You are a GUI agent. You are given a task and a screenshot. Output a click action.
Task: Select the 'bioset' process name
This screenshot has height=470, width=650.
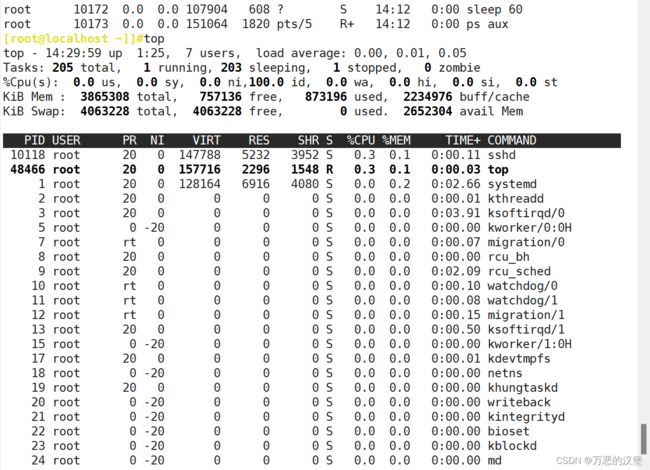(x=509, y=431)
